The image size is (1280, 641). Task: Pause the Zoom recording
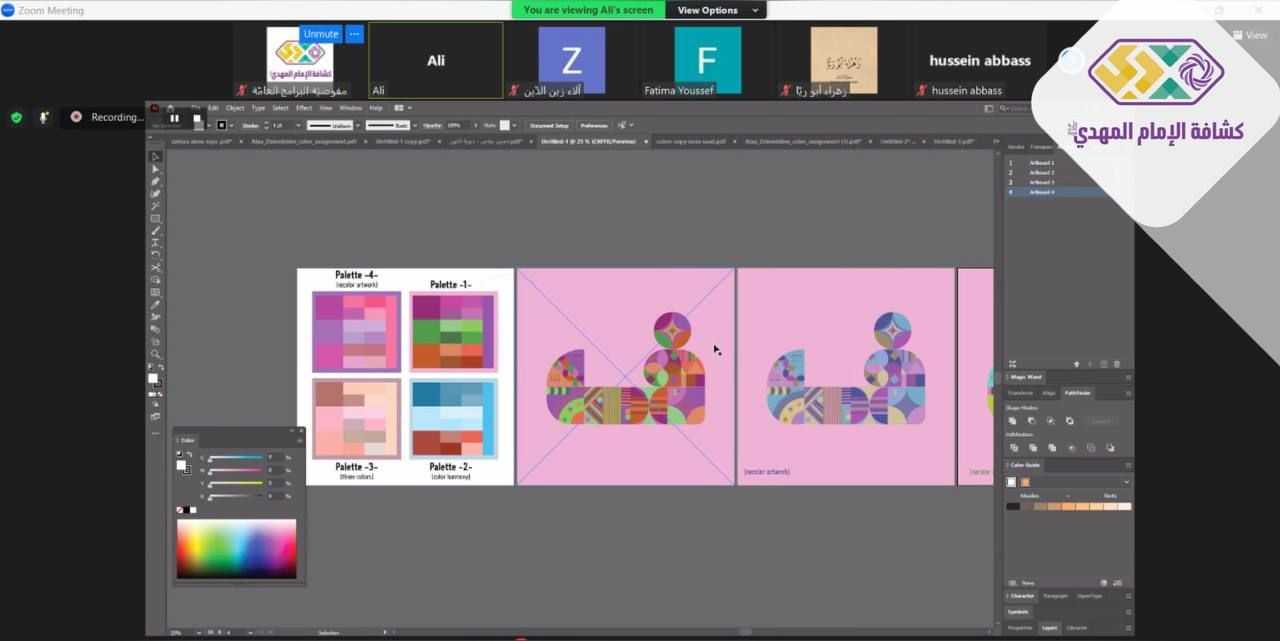175,118
